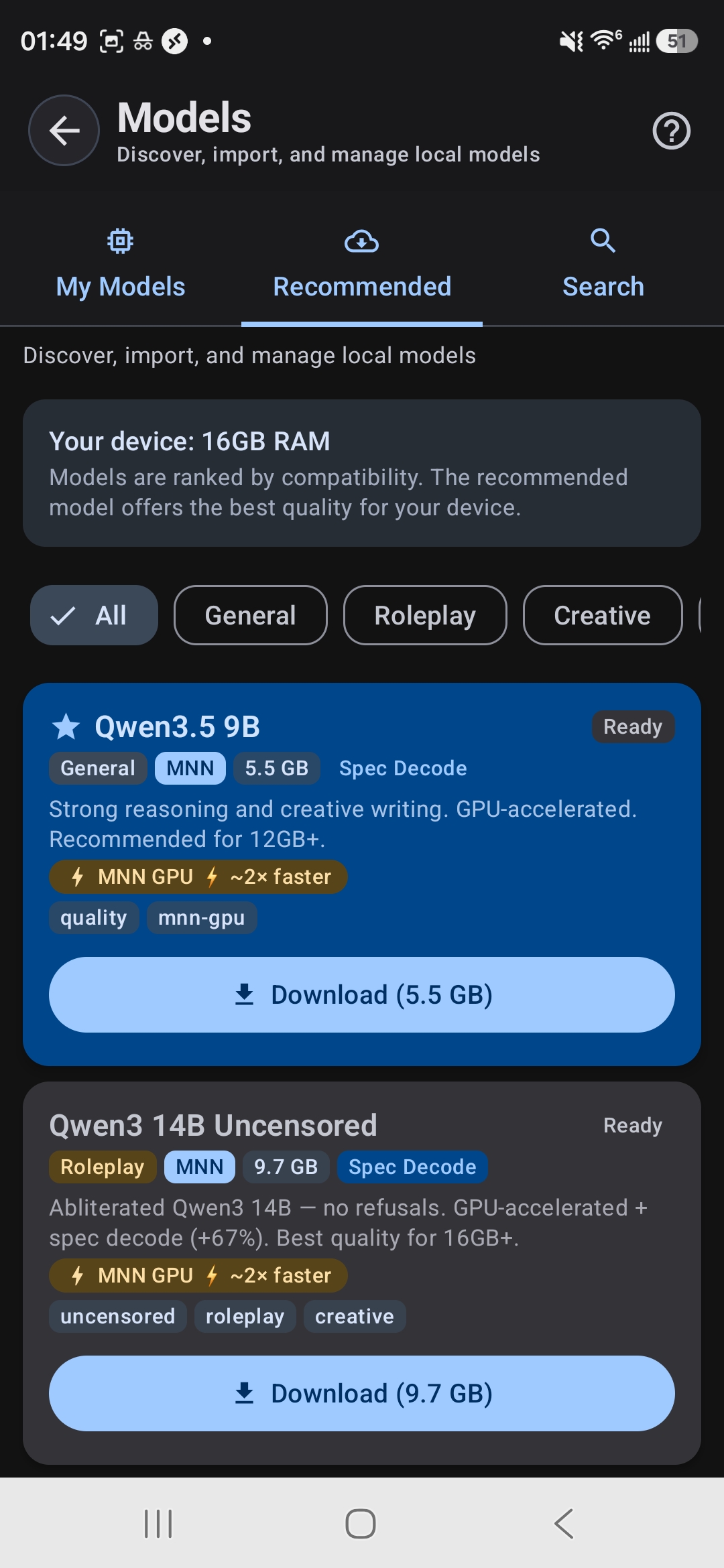The image size is (724, 1568).
Task: Open the Qwen3 14B Uncensored model card
Action: [x=213, y=1124]
